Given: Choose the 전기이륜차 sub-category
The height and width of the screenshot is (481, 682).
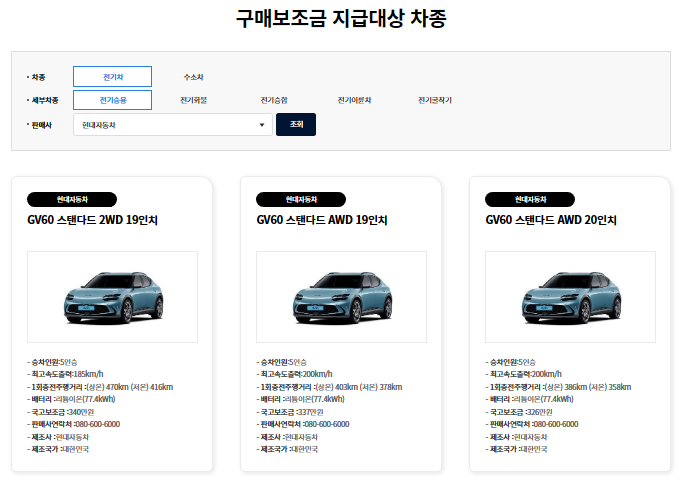Looking at the screenshot, I should pos(354,100).
